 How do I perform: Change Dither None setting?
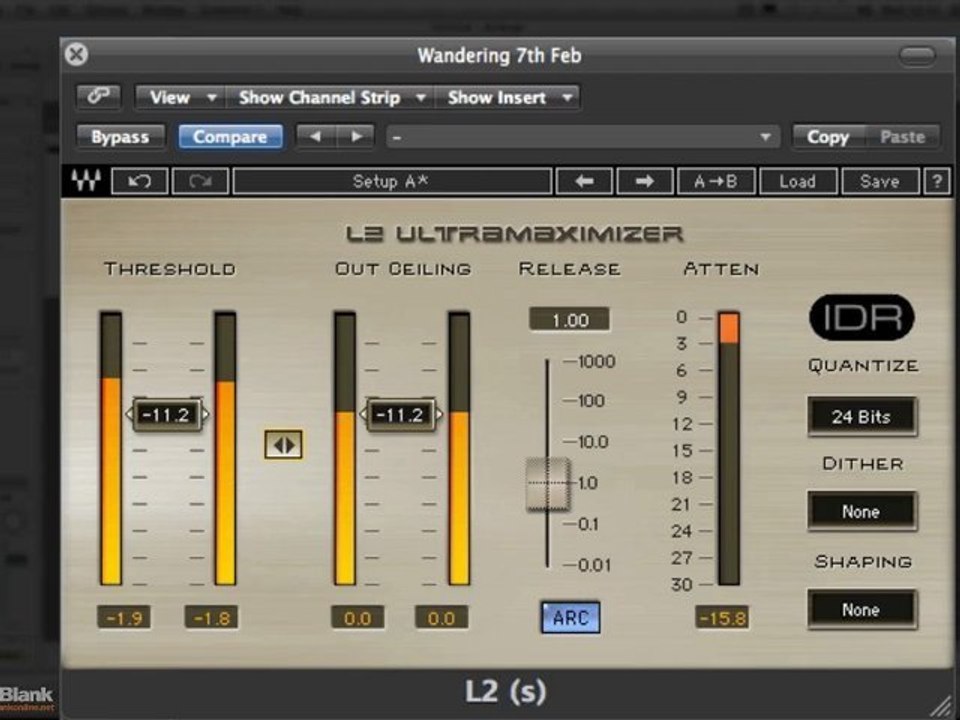[861, 511]
